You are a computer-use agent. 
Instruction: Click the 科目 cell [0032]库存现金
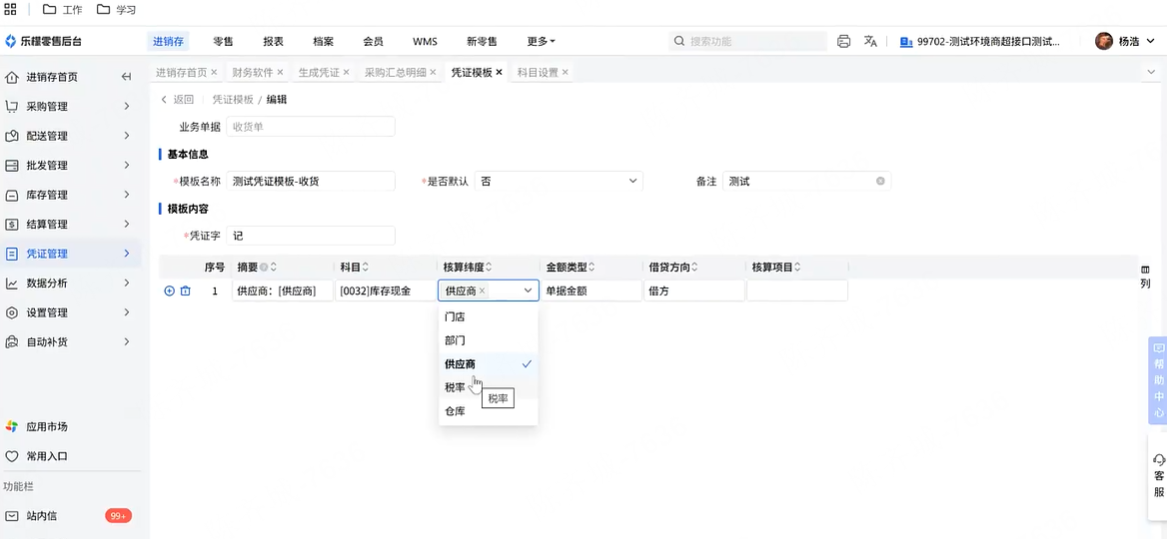pyautogui.click(x=386, y=291)
